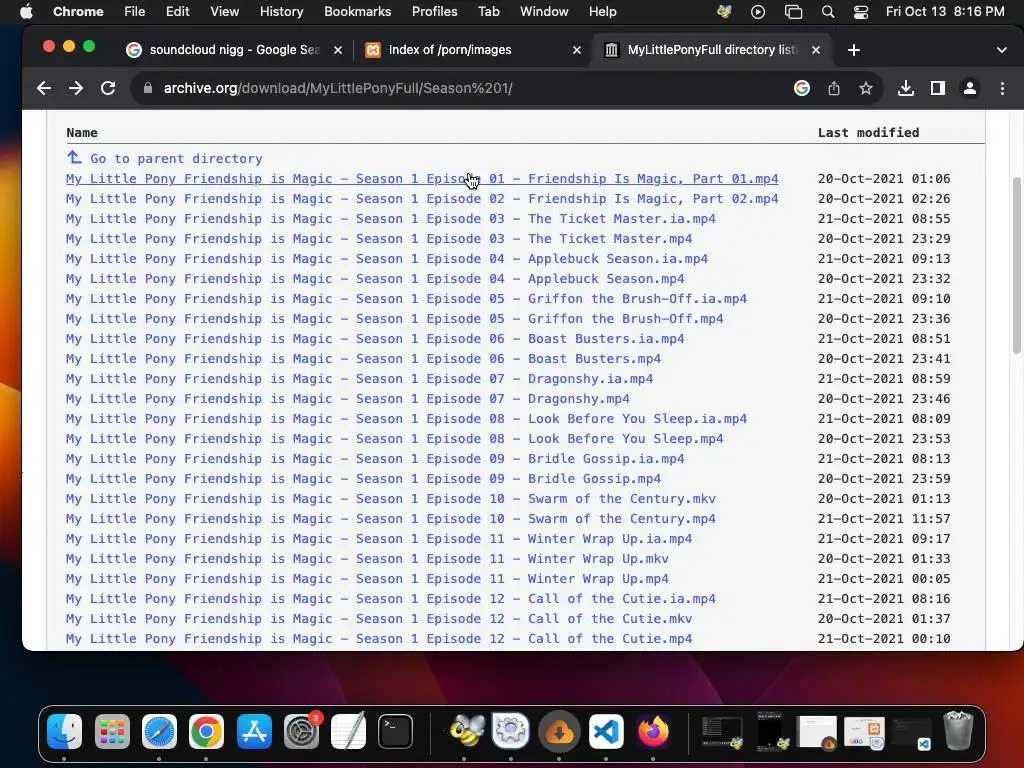Open Episode 04 Applebuck Season.mp4
The height and width of the screenshot is (768, 1024).
(375, 279)
